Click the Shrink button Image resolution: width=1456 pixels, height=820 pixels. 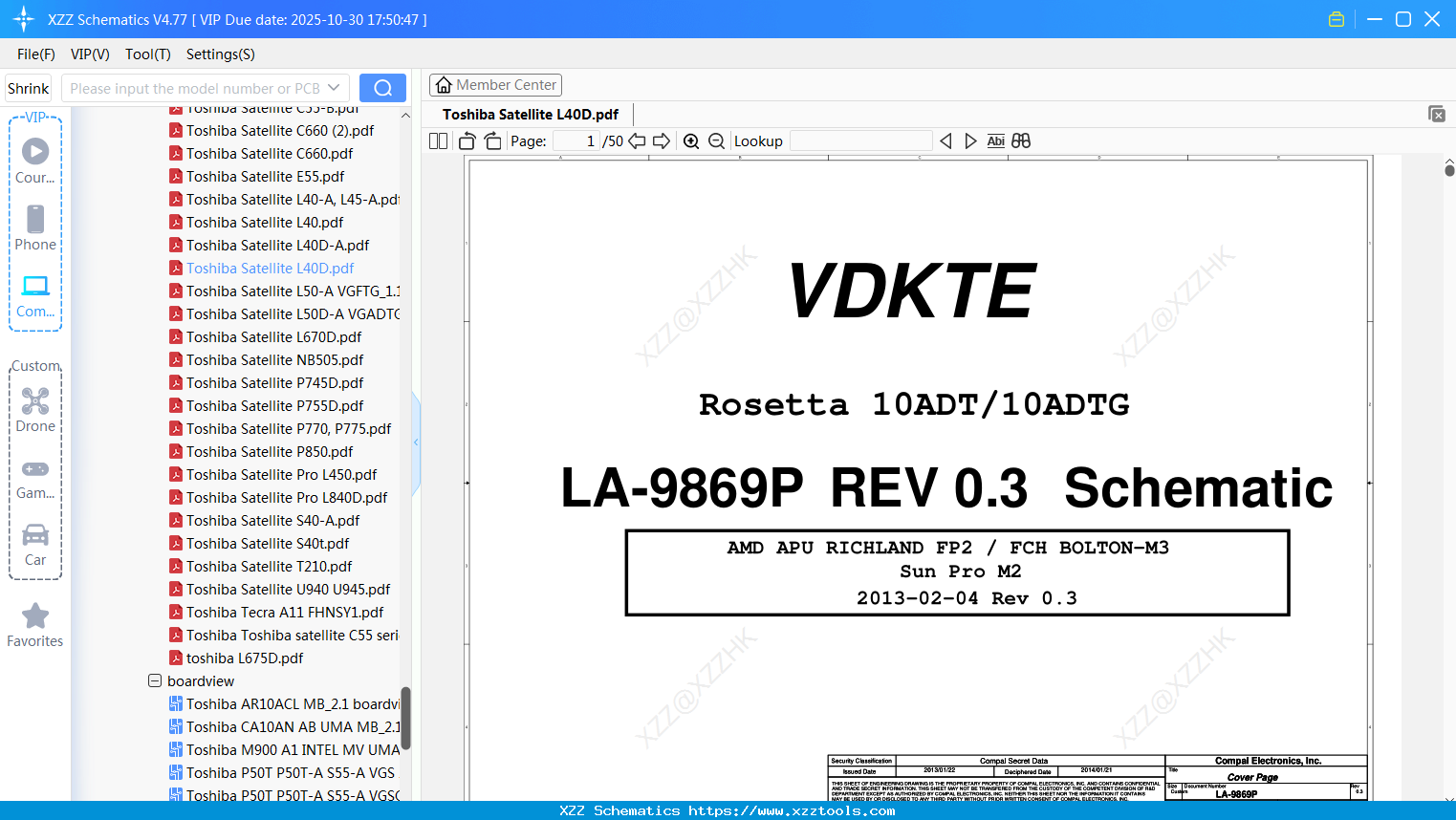coord(29,88)
